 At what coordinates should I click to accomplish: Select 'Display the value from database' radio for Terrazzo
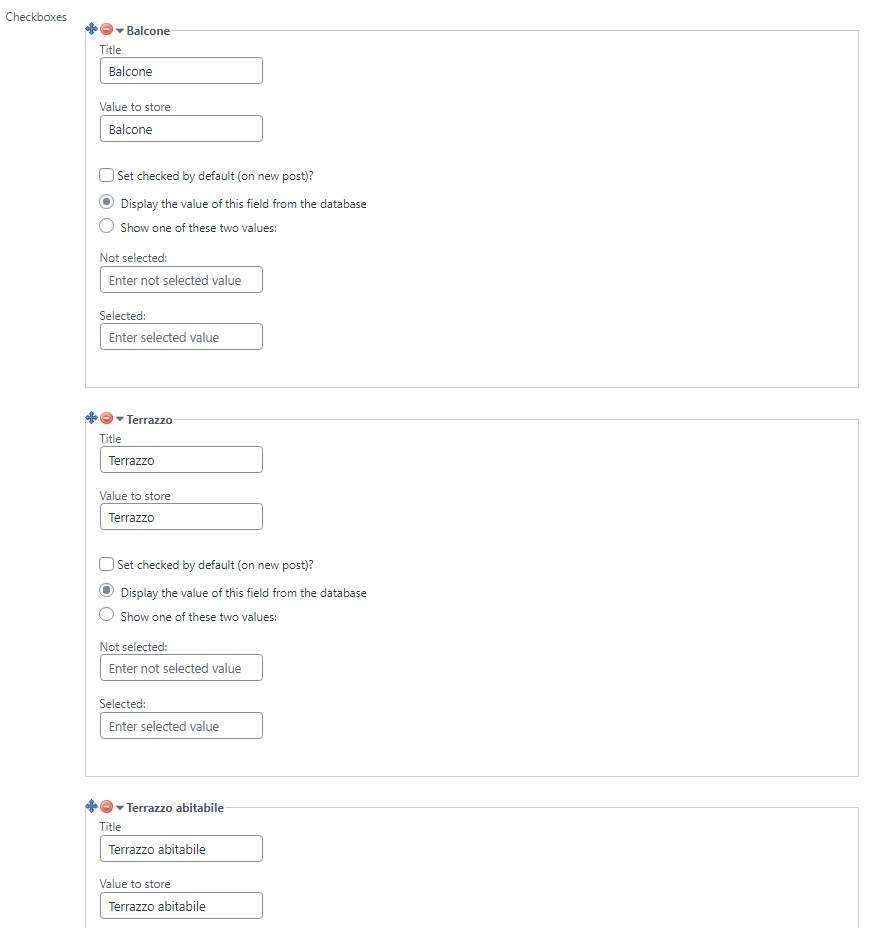coord(107,591)
